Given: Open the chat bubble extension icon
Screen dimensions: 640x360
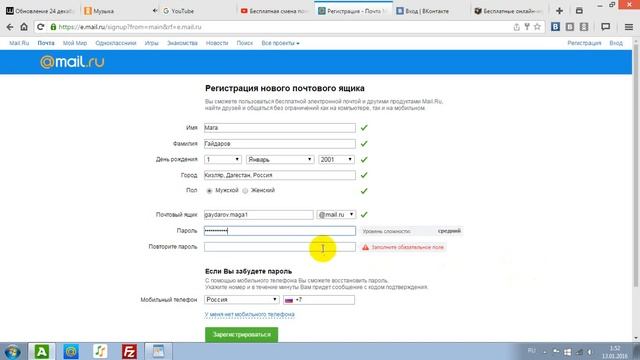Looking at the screenshot, I should [605, 27].
